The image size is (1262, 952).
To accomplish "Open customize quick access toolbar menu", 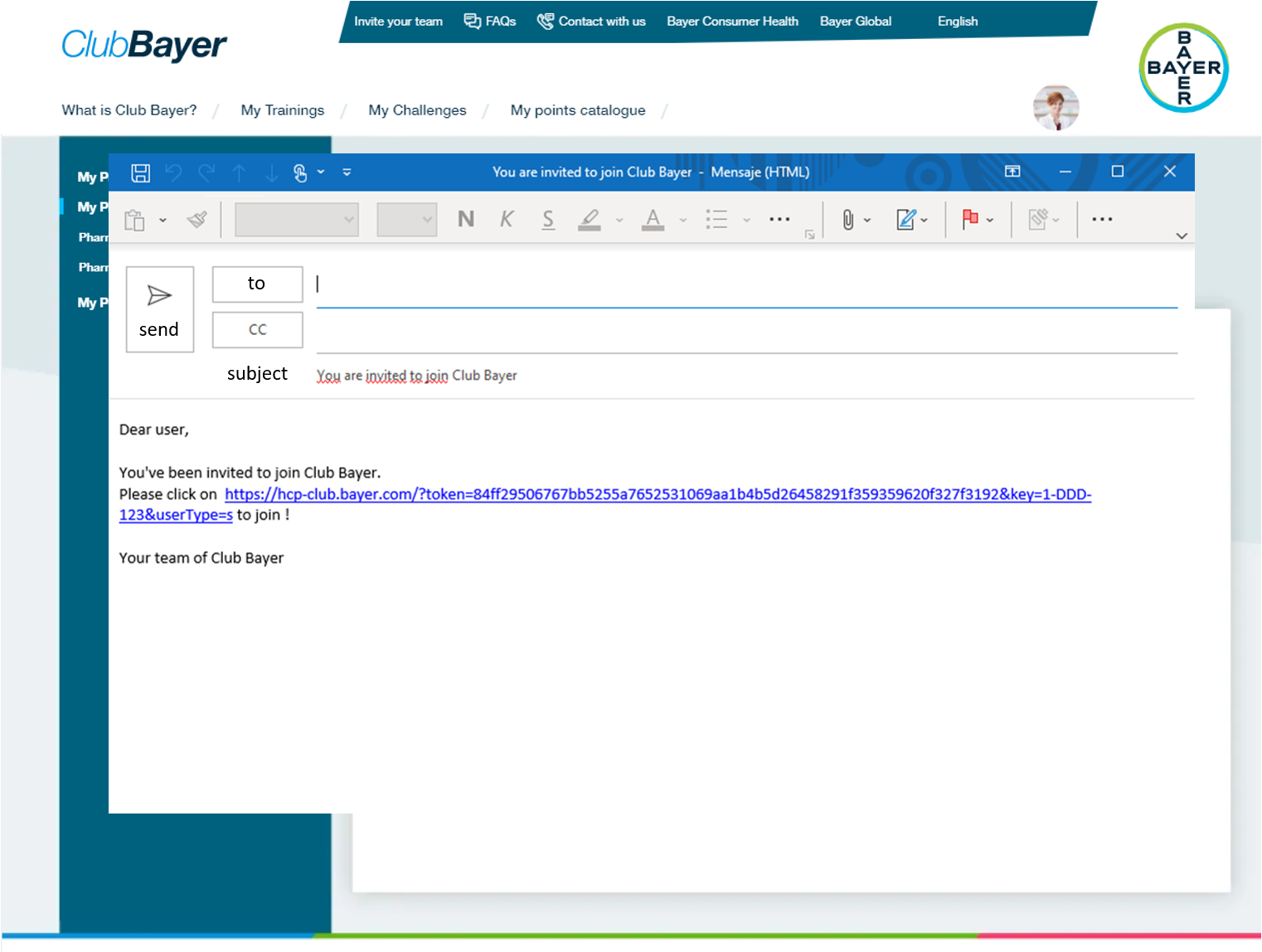I will (347, 172).
